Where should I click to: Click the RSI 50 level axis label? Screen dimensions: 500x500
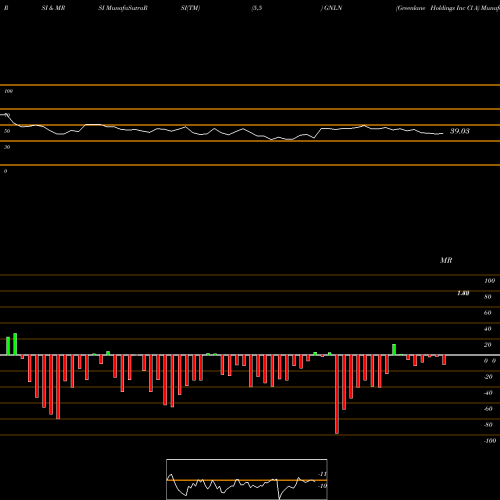pos(7,131)
